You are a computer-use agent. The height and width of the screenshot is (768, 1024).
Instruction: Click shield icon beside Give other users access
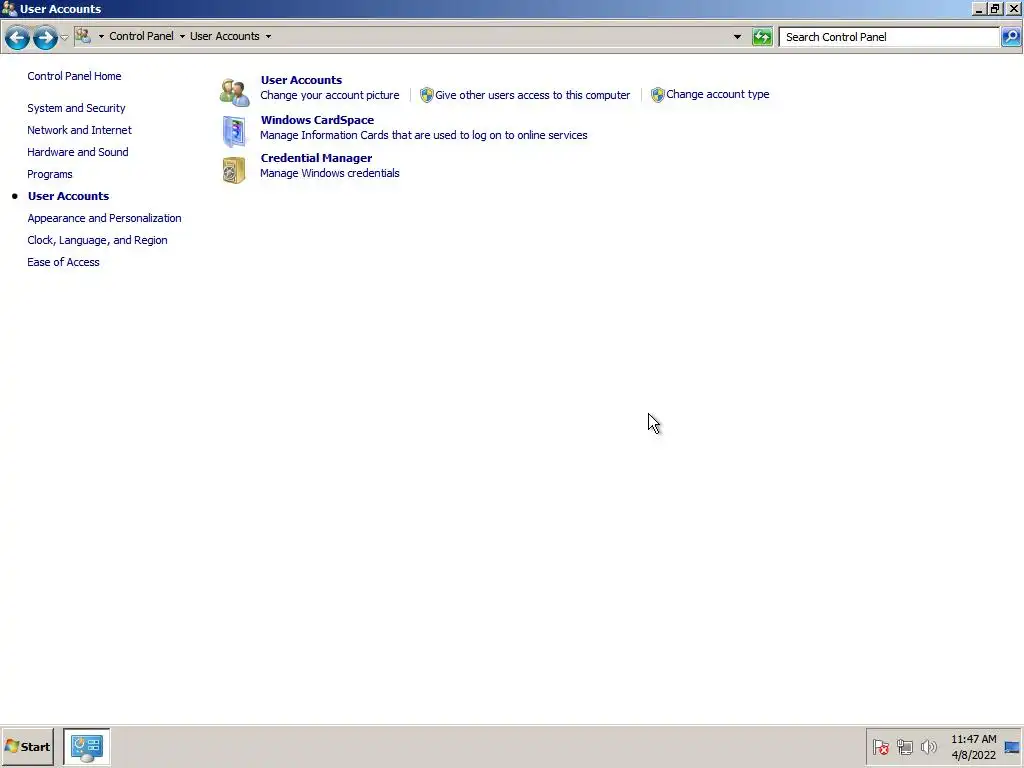(426, 95)
